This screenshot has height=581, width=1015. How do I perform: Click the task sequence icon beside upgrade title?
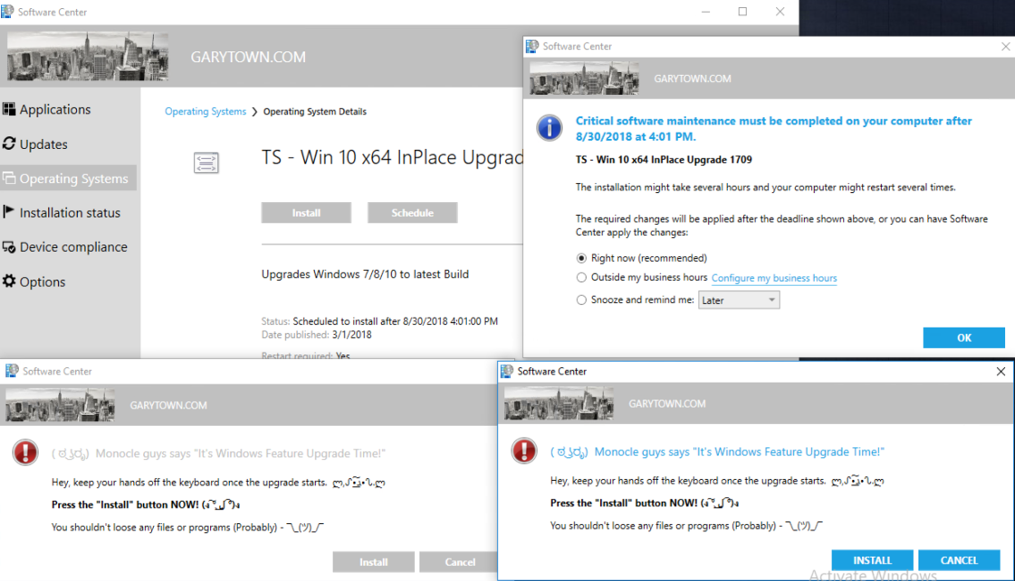pos(206,163)
